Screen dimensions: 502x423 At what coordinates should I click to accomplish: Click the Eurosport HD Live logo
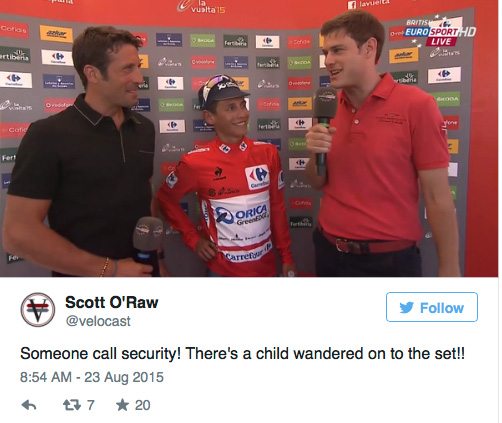(439, 32)
